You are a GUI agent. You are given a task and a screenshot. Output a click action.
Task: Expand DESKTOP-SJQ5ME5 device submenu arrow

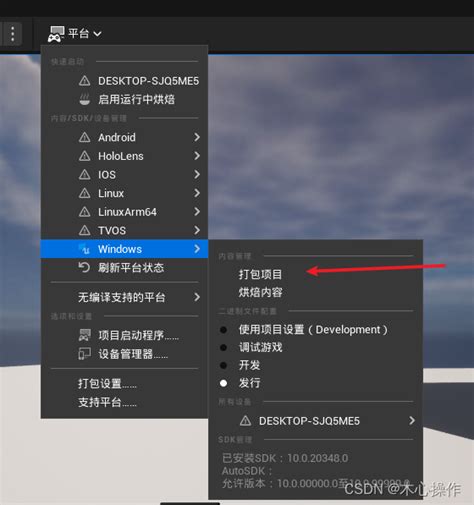[x=412, y=421]
